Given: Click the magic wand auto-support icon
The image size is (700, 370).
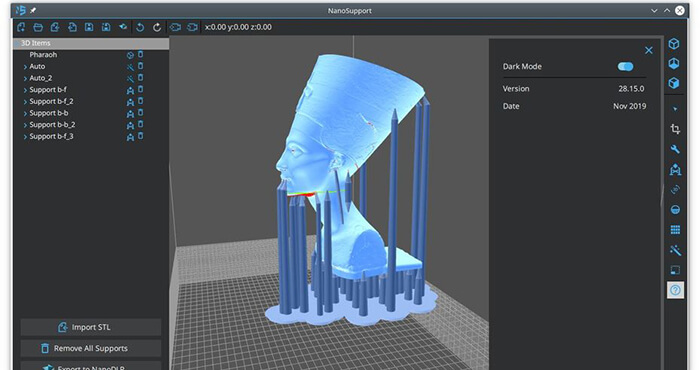Looking at the screenshot, I should click(x=675, y=250).
